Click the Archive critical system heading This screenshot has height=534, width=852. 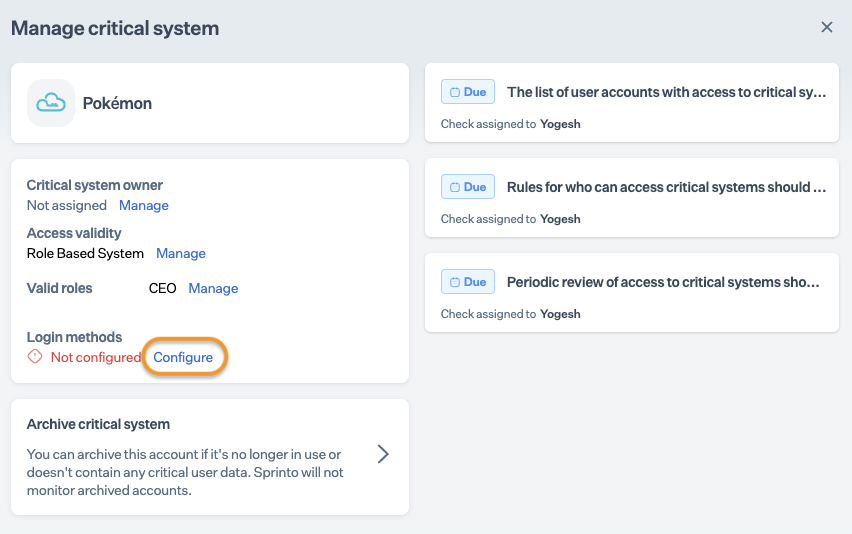coord(98,424)
